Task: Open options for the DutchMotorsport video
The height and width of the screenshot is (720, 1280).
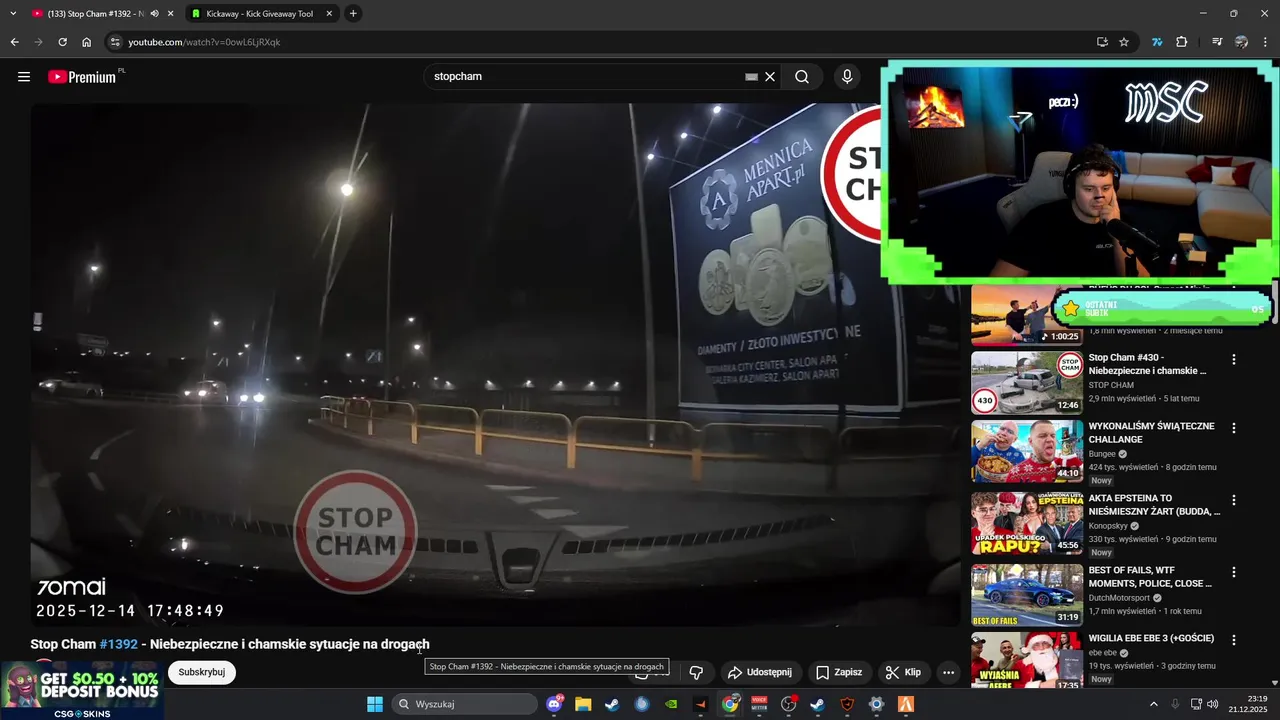Action: point(1234,572)
